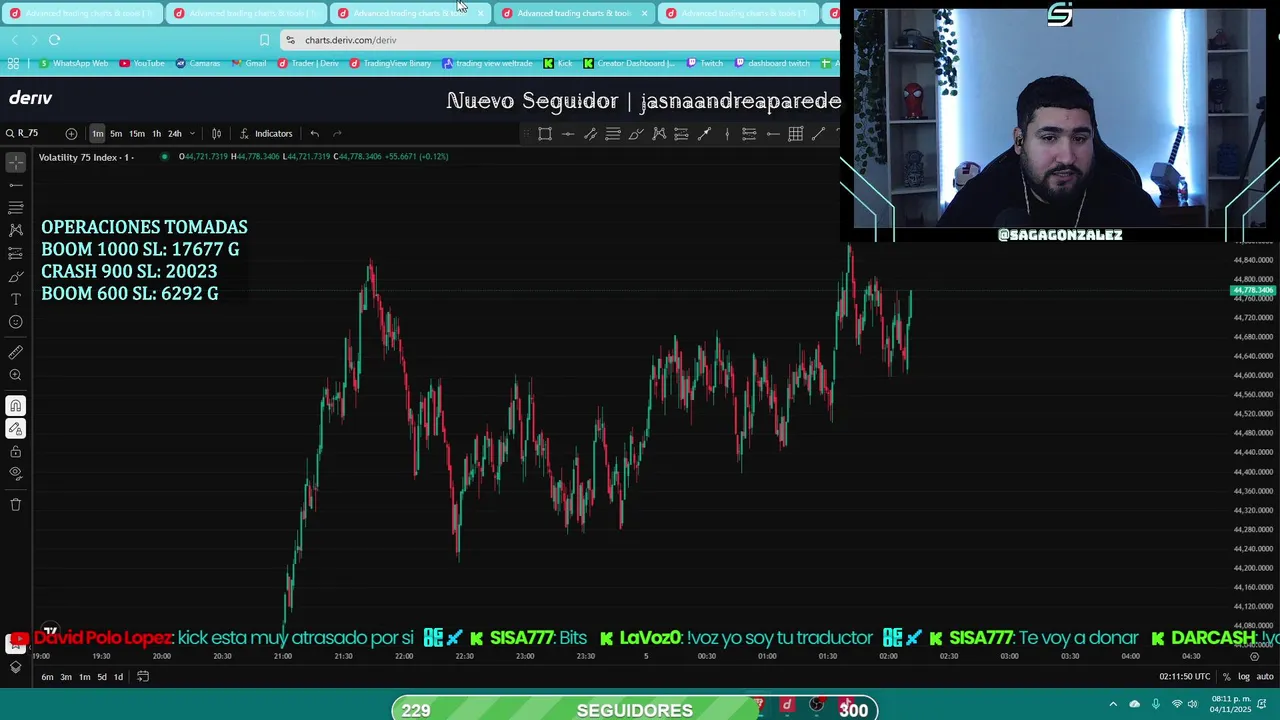Screen dimensions: 1280x720
Task: Click grid icon in top favorites toolbar
Action: click(x=796, y=133)
